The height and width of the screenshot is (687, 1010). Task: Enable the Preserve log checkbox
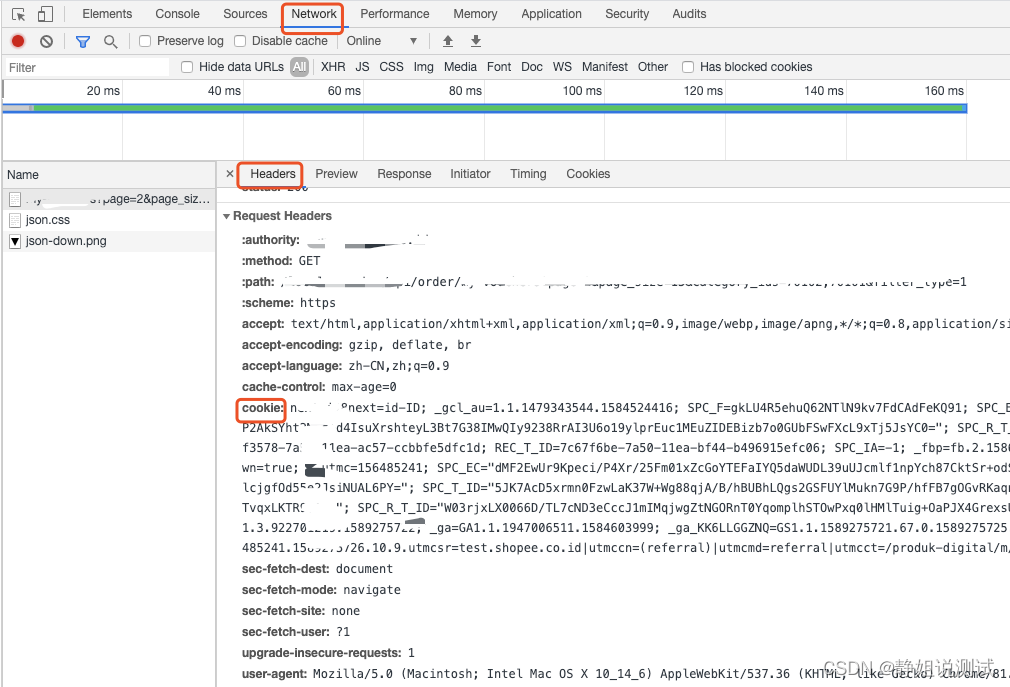pos(145,41)
